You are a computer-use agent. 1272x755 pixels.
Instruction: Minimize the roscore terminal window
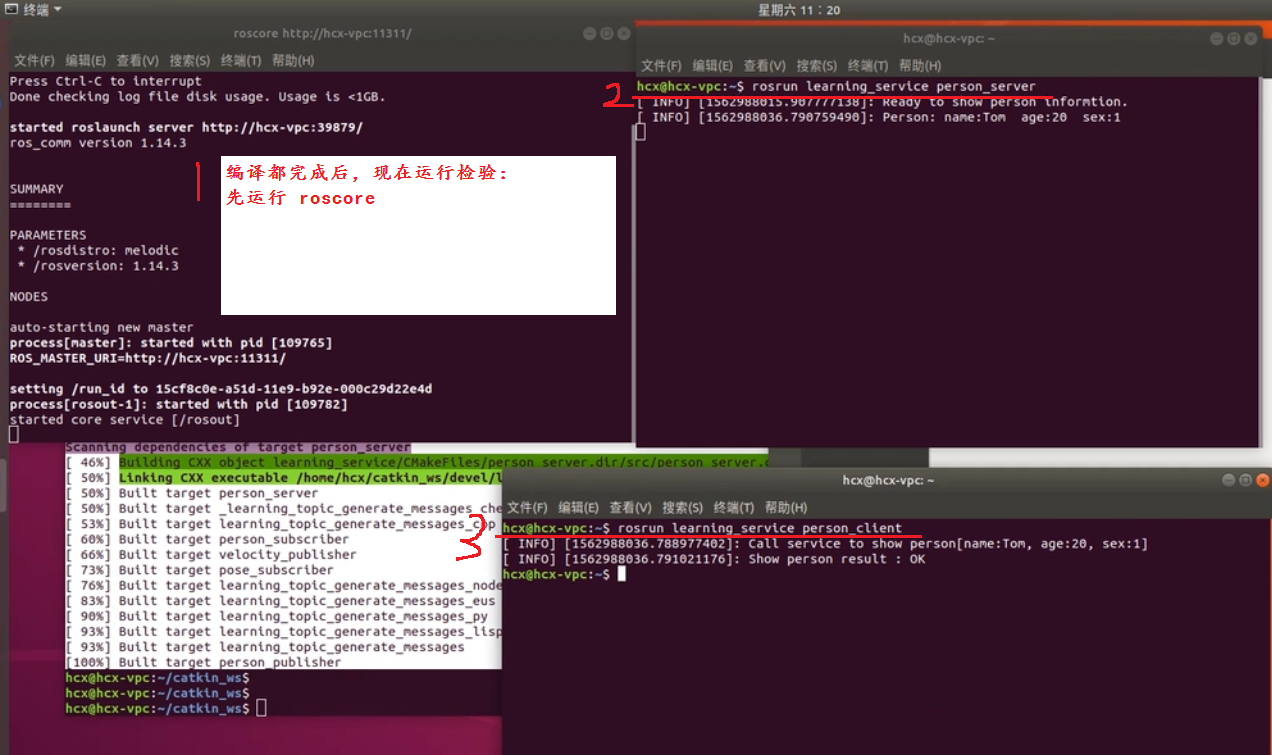point(590,34)
